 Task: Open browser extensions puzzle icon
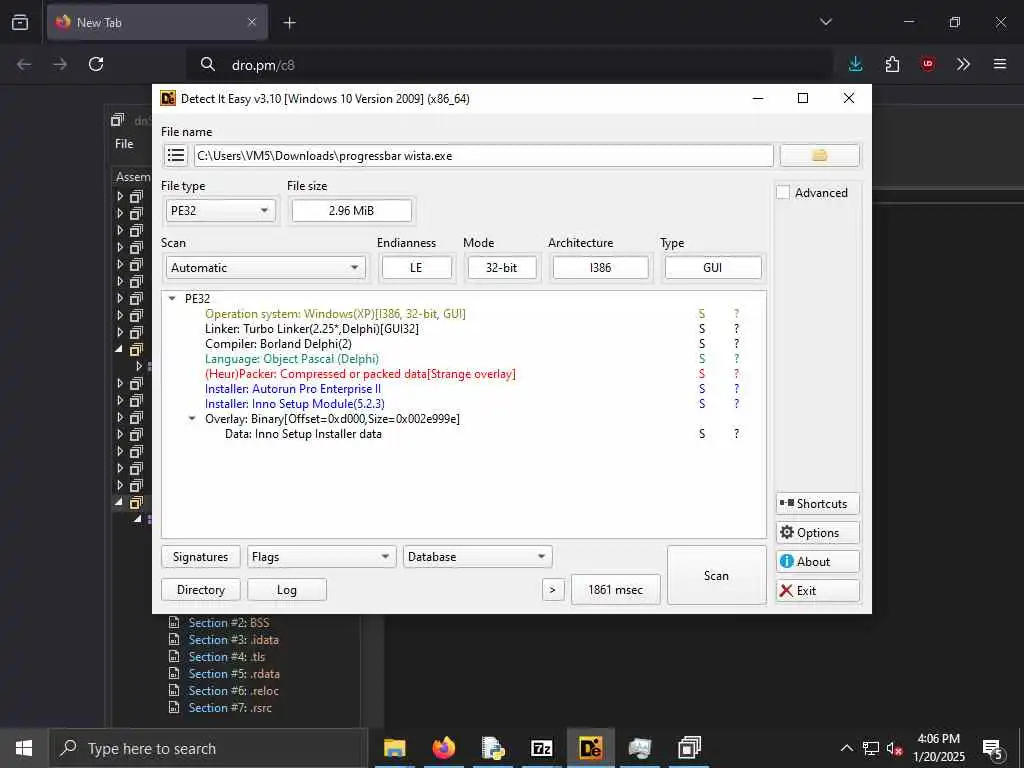tap(892, 64)
